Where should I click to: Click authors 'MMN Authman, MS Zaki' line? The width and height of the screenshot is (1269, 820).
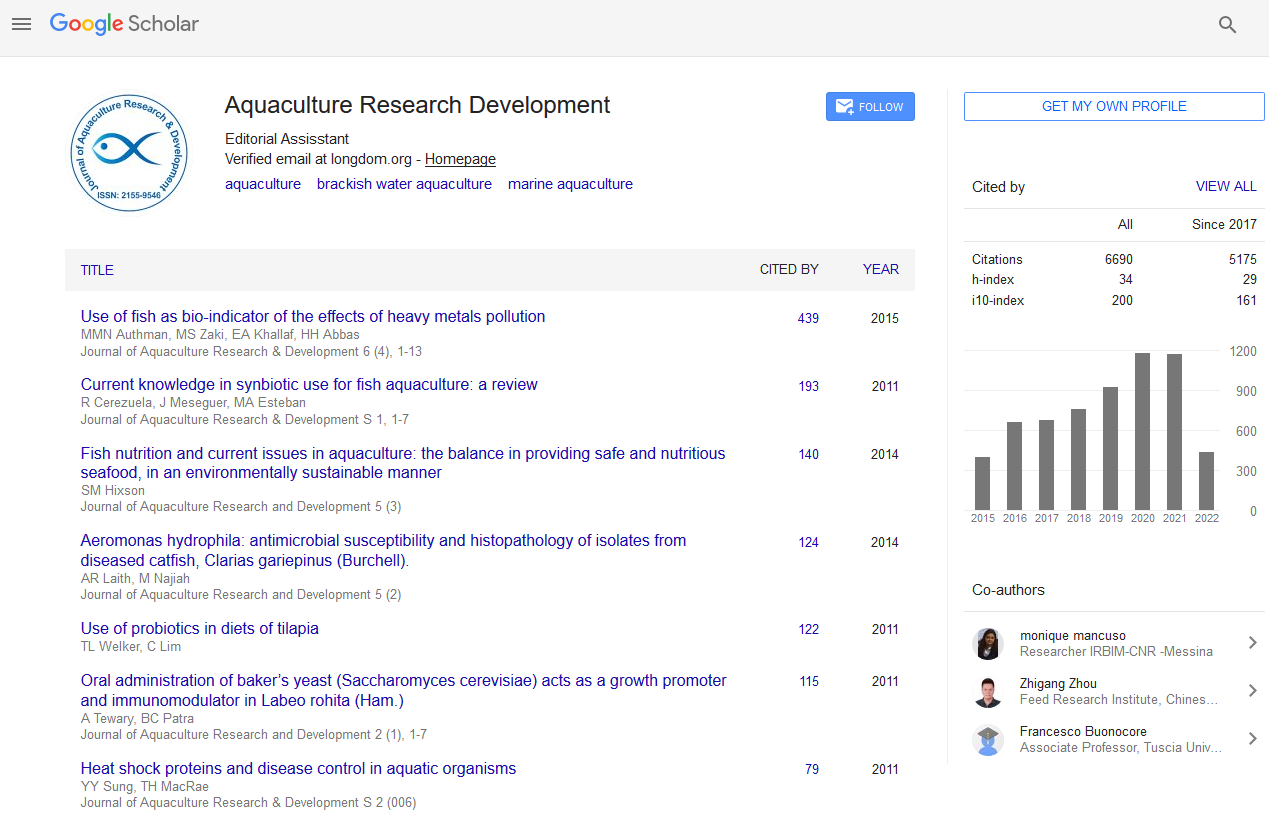click(220, 334)
